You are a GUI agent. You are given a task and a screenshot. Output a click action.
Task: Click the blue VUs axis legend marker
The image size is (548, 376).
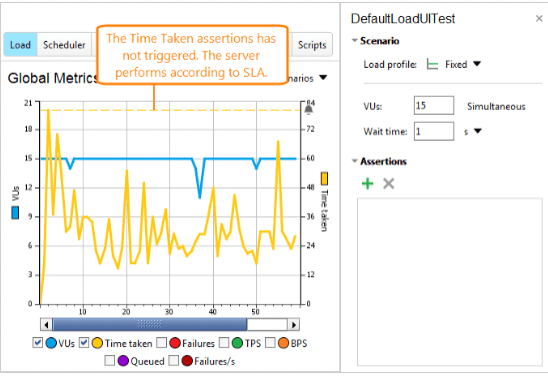(15, 213)
